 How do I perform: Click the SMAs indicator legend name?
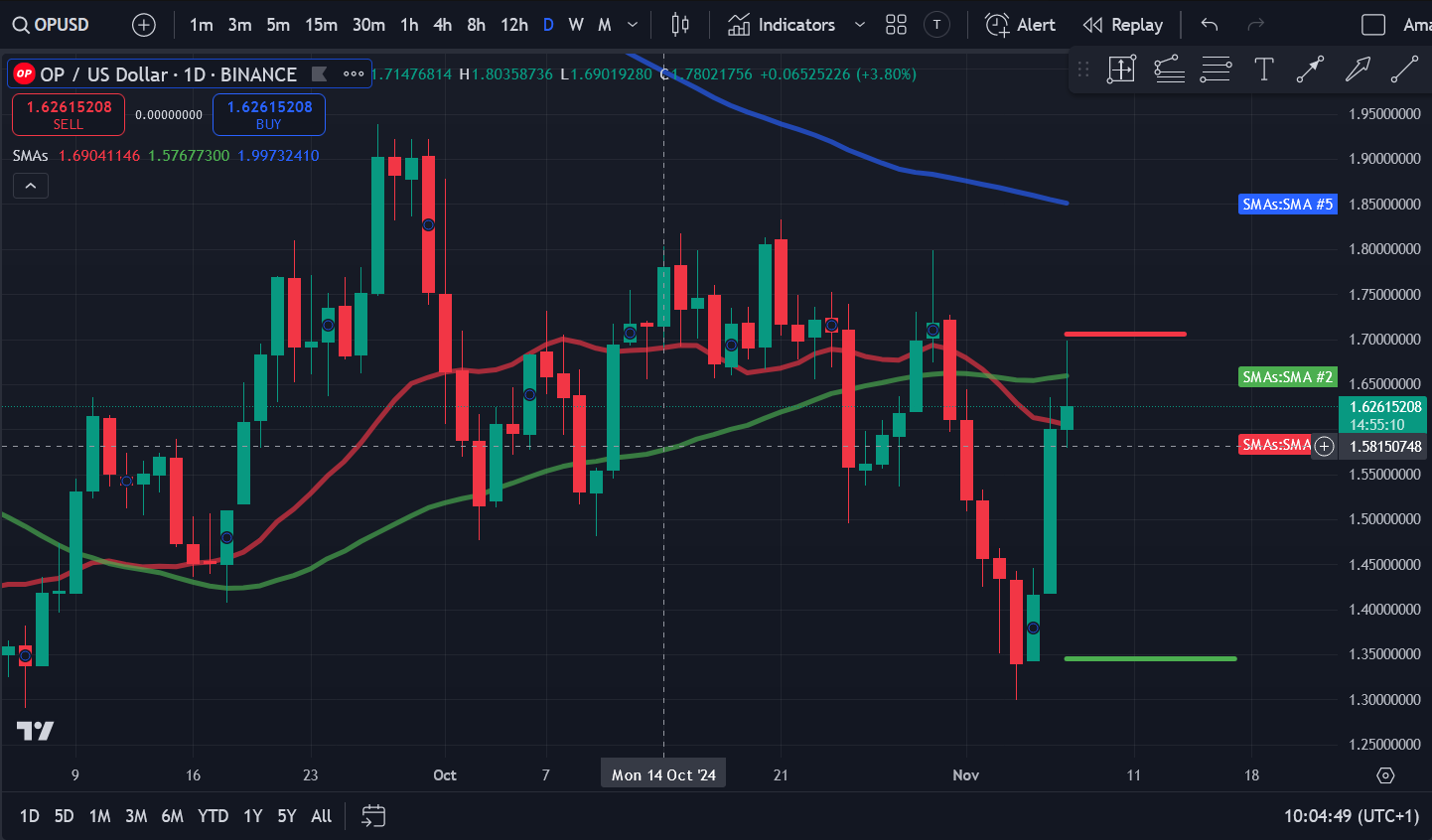pyautogui.click(x=31, y=156)
